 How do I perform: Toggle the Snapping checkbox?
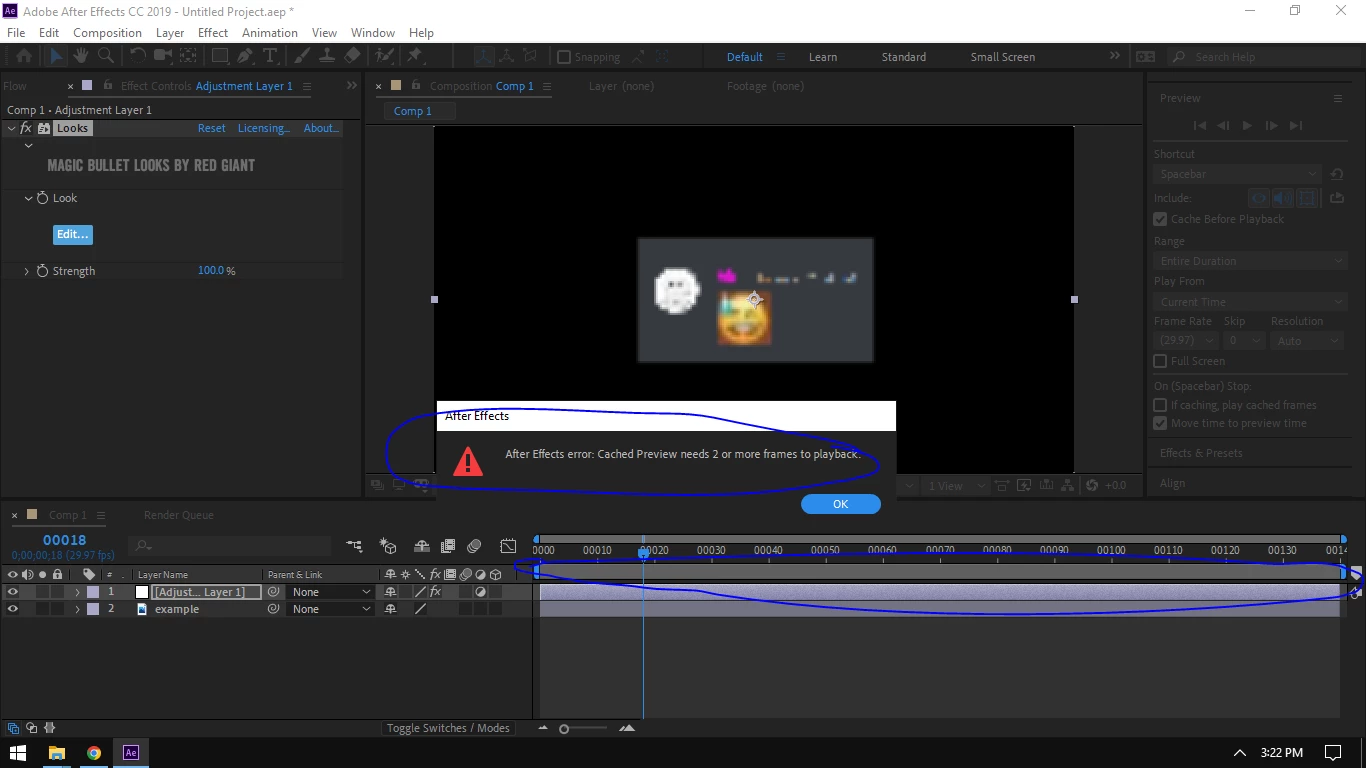click(563, 57)
